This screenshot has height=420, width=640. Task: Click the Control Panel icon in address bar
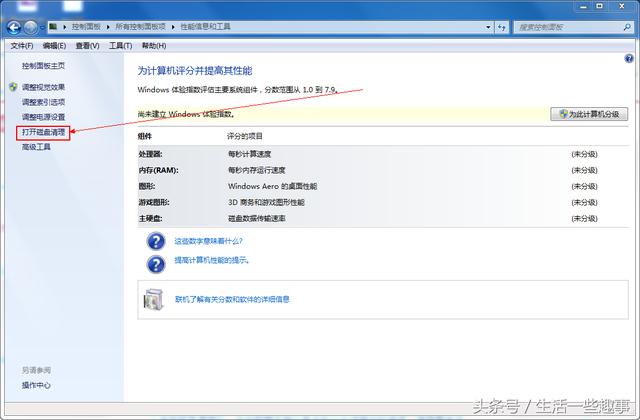tap(53, 27)
